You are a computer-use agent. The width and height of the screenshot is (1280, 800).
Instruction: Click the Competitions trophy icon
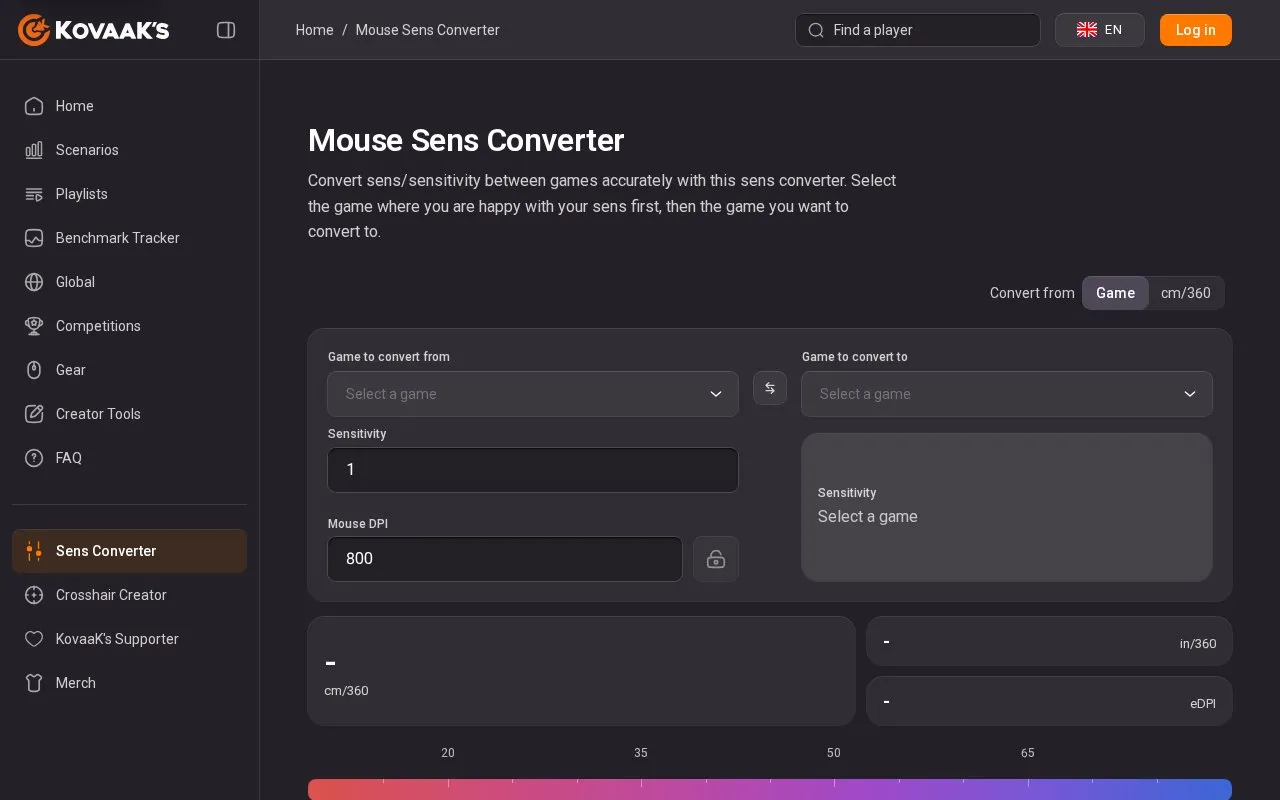coord(34,326)
